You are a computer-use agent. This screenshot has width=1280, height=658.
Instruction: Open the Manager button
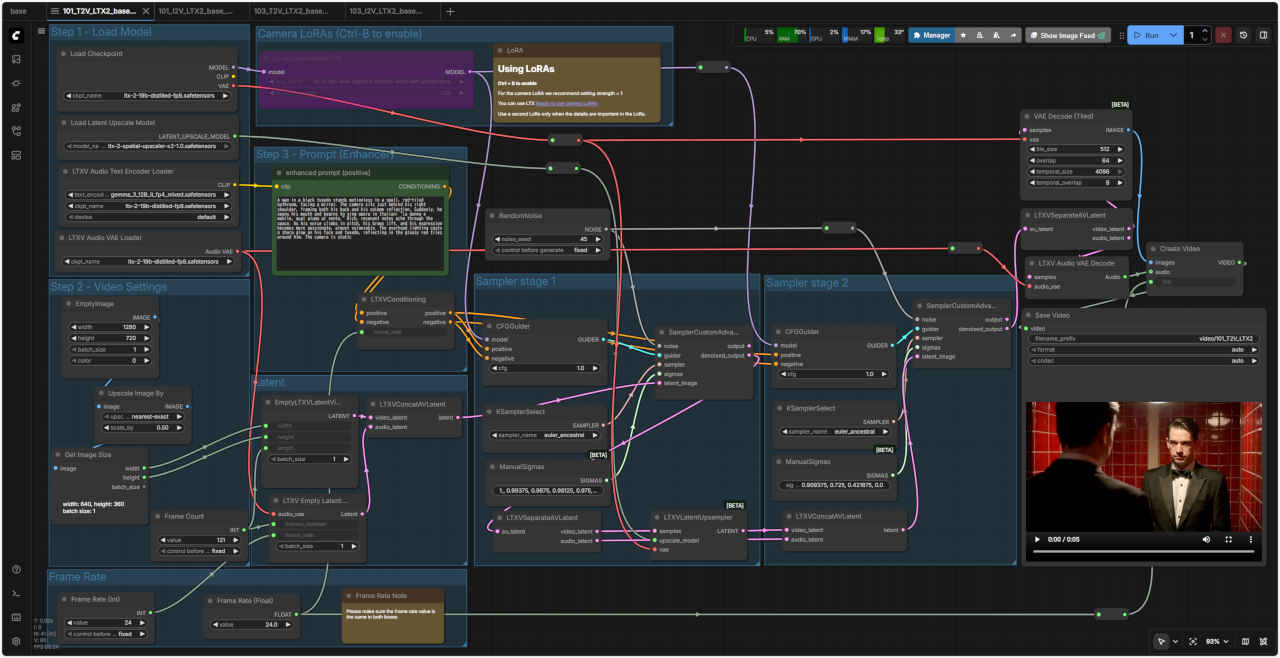931,35
